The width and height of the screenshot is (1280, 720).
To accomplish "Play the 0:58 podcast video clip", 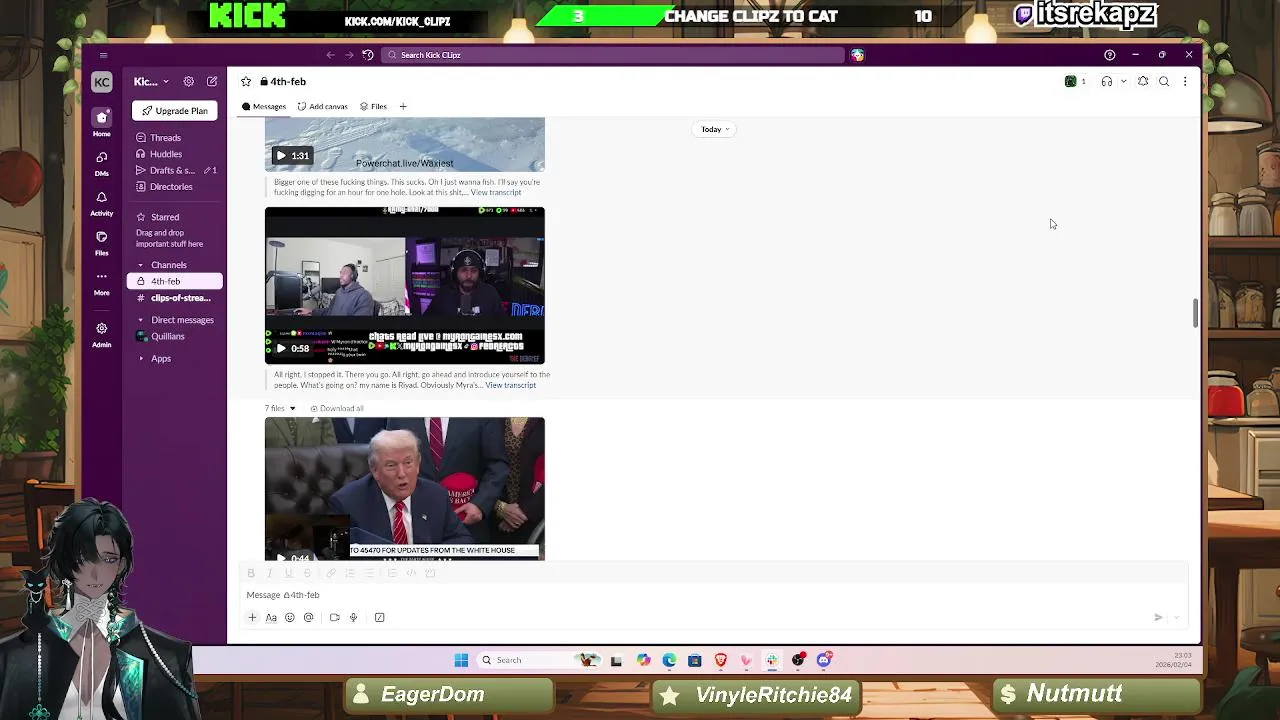I will tap(281, 348).
